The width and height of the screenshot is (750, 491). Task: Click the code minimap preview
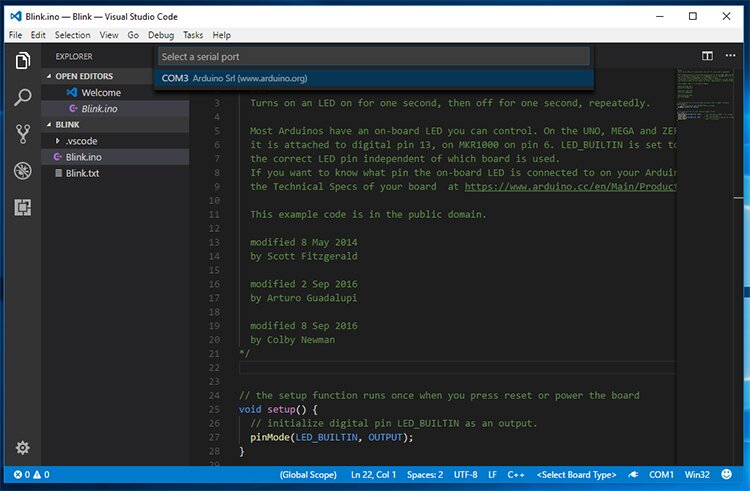click(x=705, y=95)
